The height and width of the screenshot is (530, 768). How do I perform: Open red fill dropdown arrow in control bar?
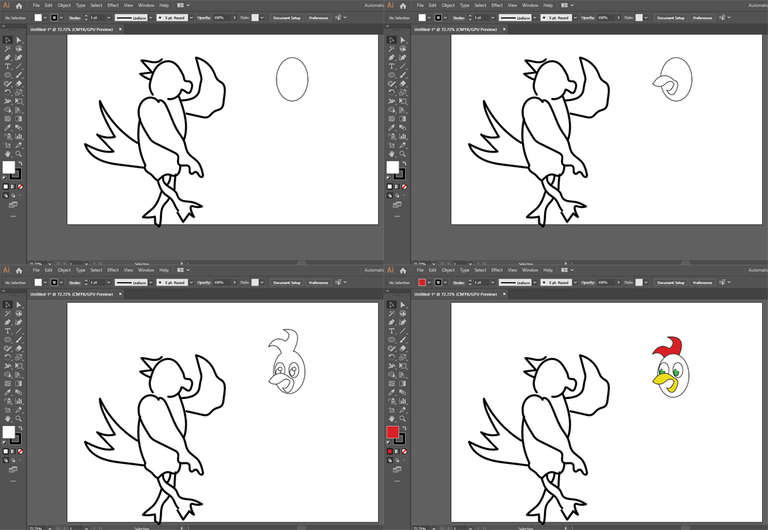coord(429,283)
